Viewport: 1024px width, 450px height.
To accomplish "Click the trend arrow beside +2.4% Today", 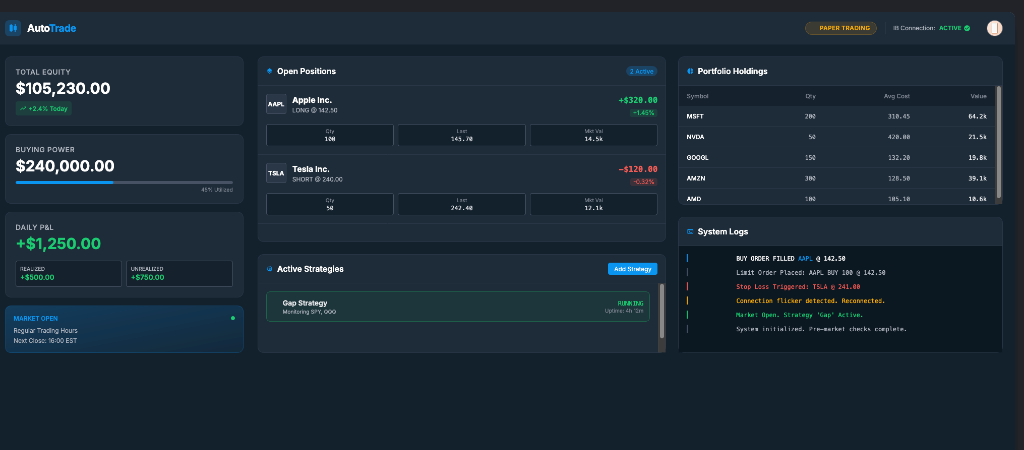I will [x=23, y=109].
